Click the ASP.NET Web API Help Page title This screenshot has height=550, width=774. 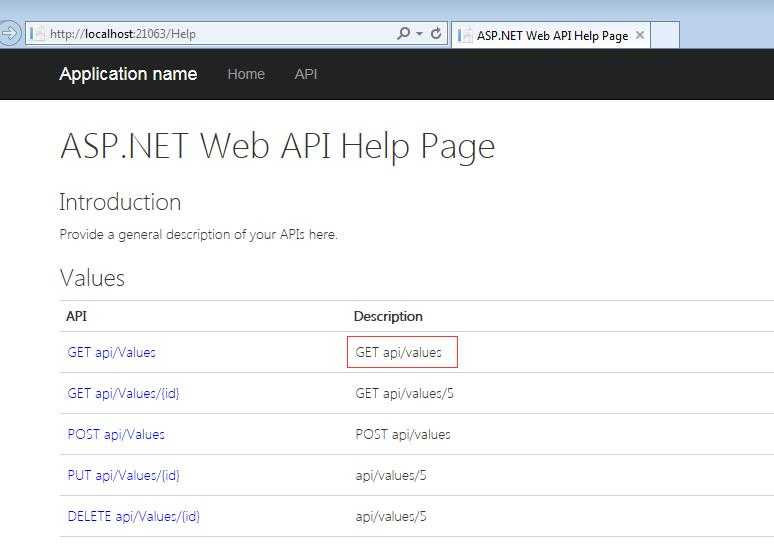(x=277, y=147)
